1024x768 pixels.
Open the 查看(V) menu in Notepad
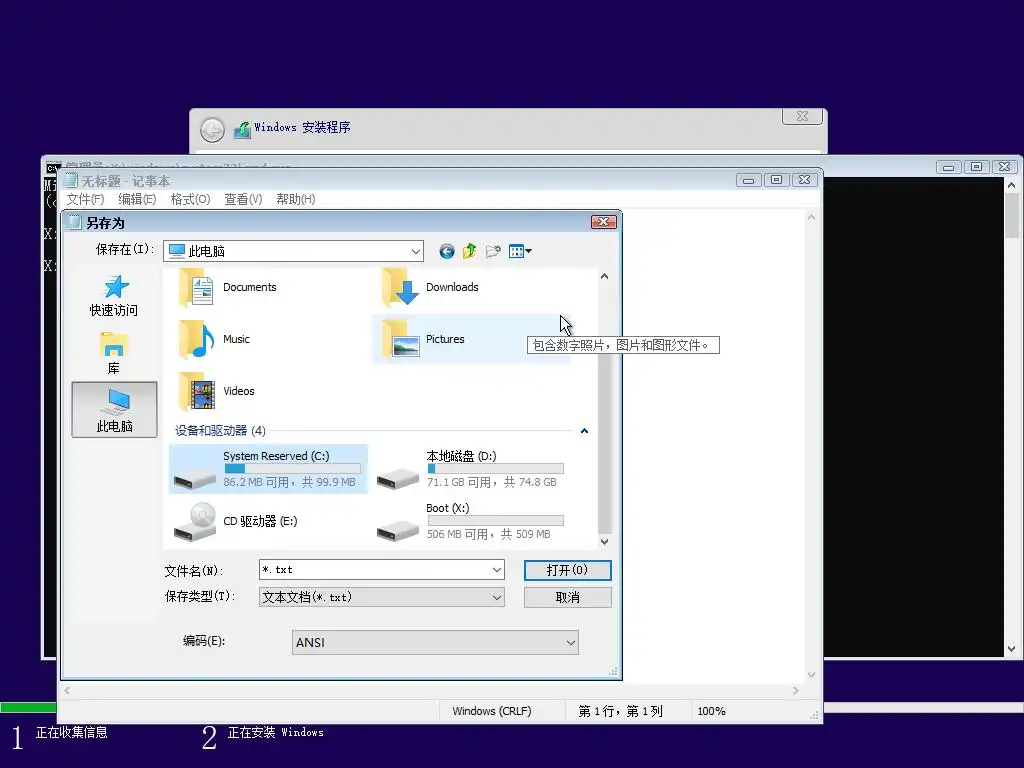pyautogui.click(x=243, y=199)
